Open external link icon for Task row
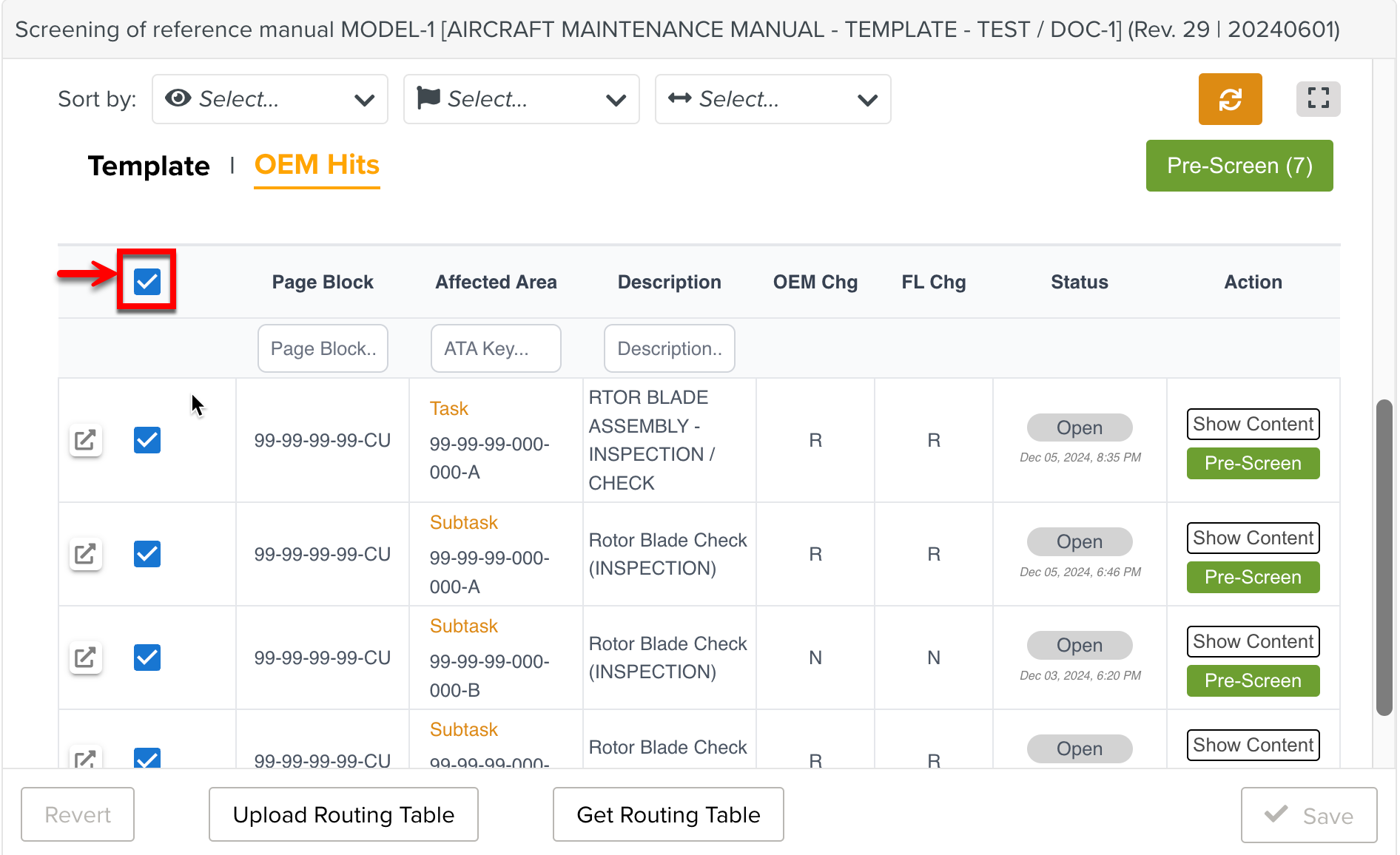 [86, 440]
